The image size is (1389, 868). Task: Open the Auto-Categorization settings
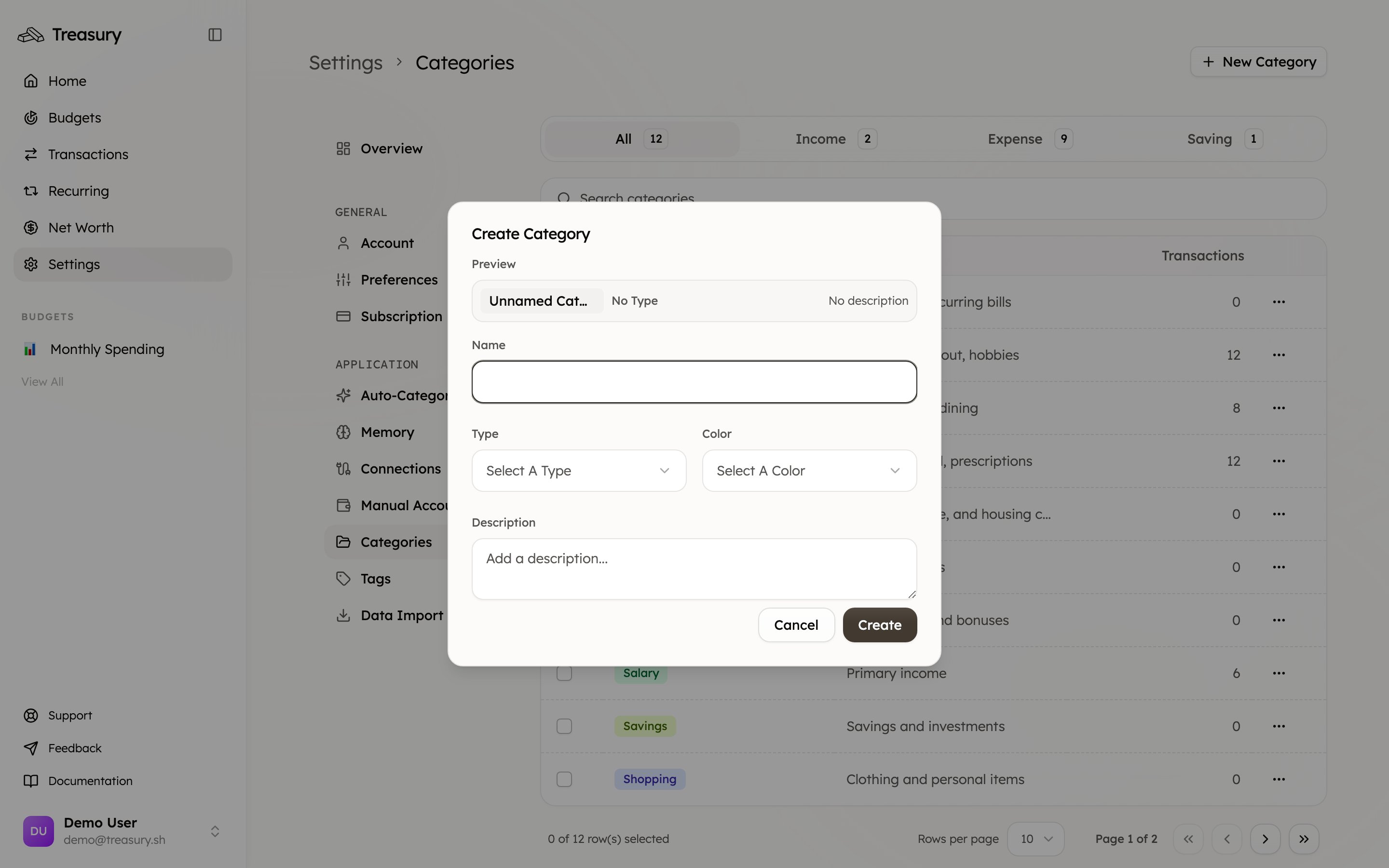386,395
